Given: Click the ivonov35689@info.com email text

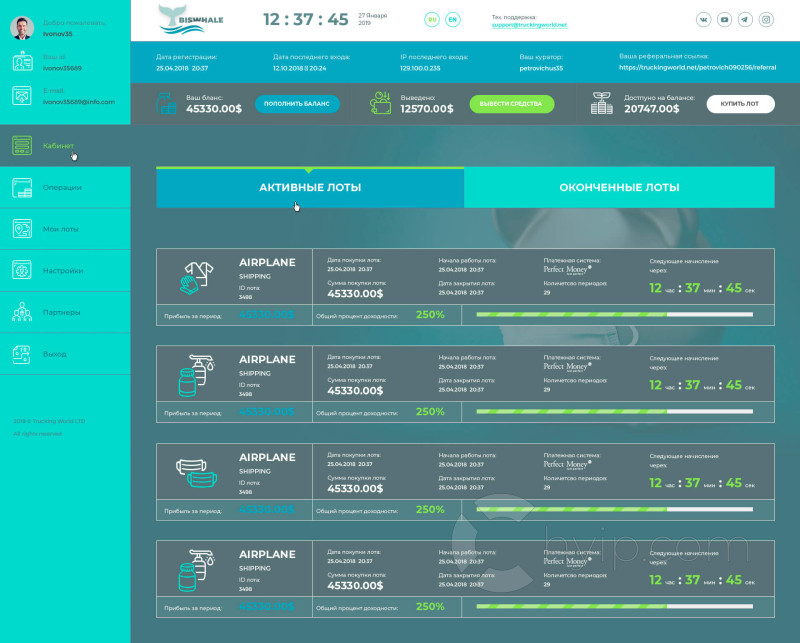Looking at the screenshot, I should pos(79,102).
